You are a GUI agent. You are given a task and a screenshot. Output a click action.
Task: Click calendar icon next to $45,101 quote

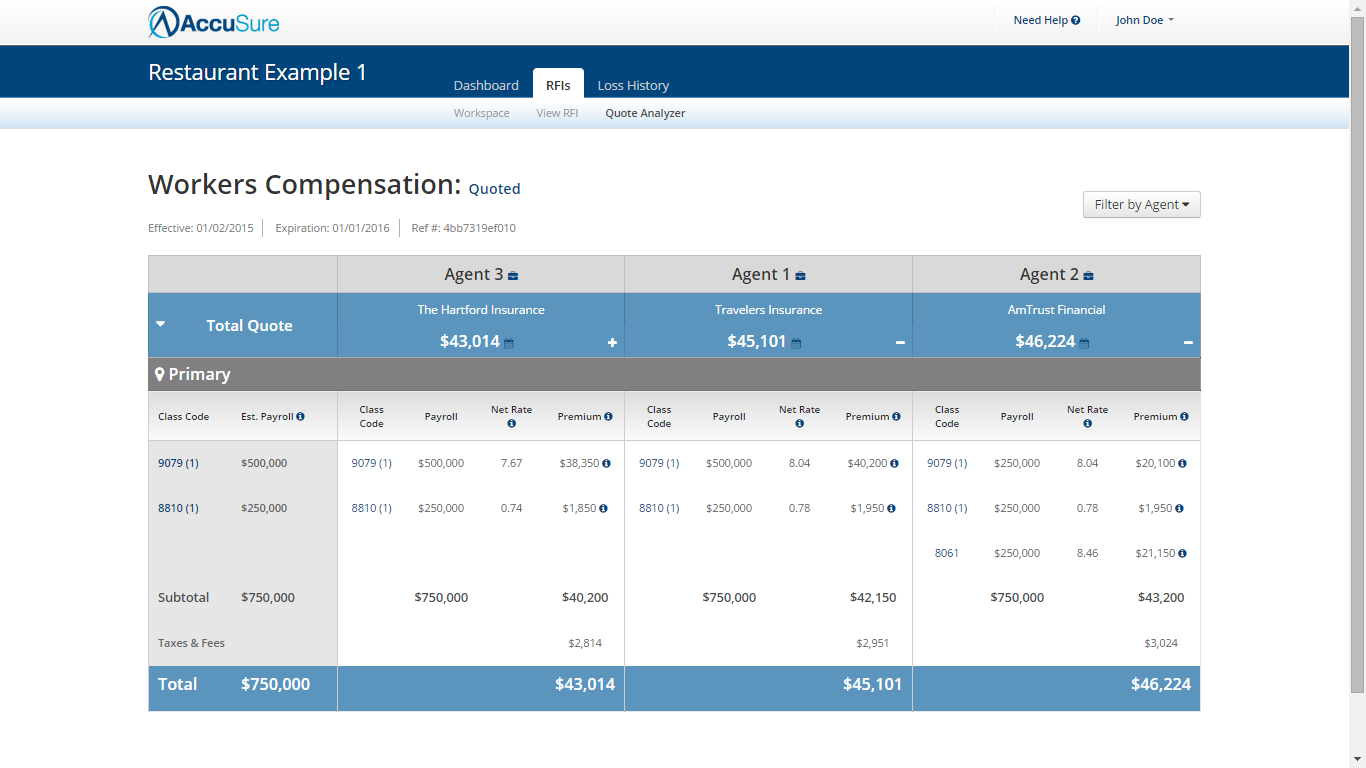click(796, 343)
